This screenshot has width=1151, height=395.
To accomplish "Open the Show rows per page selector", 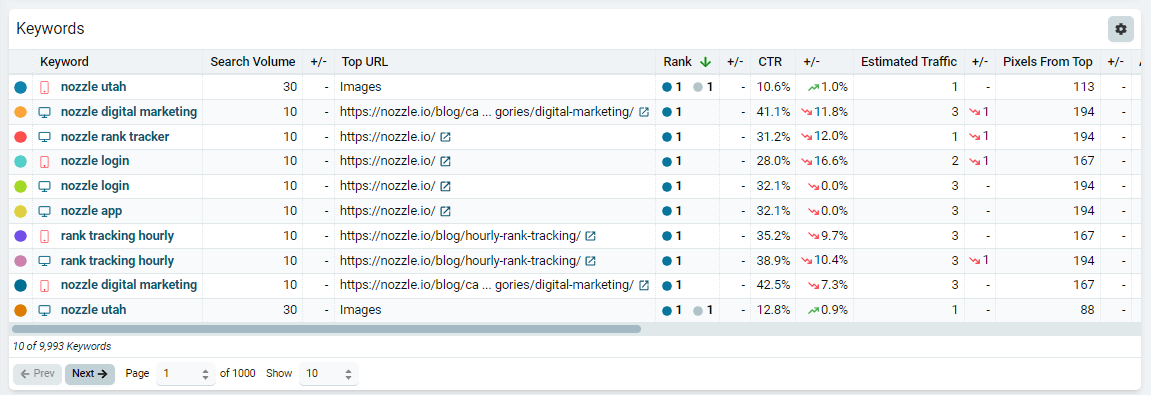I will click(329, 374).
